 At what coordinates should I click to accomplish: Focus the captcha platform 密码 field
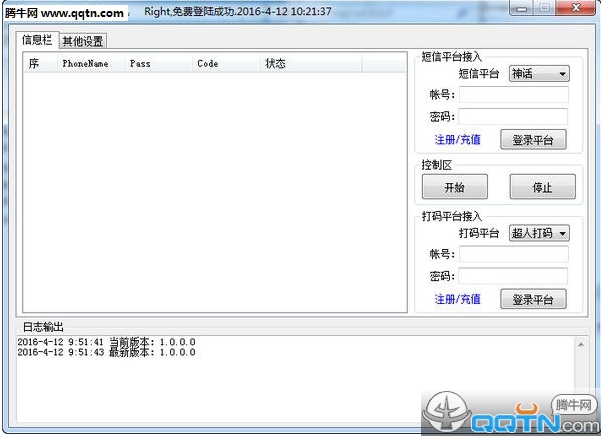tap(513, 276)
